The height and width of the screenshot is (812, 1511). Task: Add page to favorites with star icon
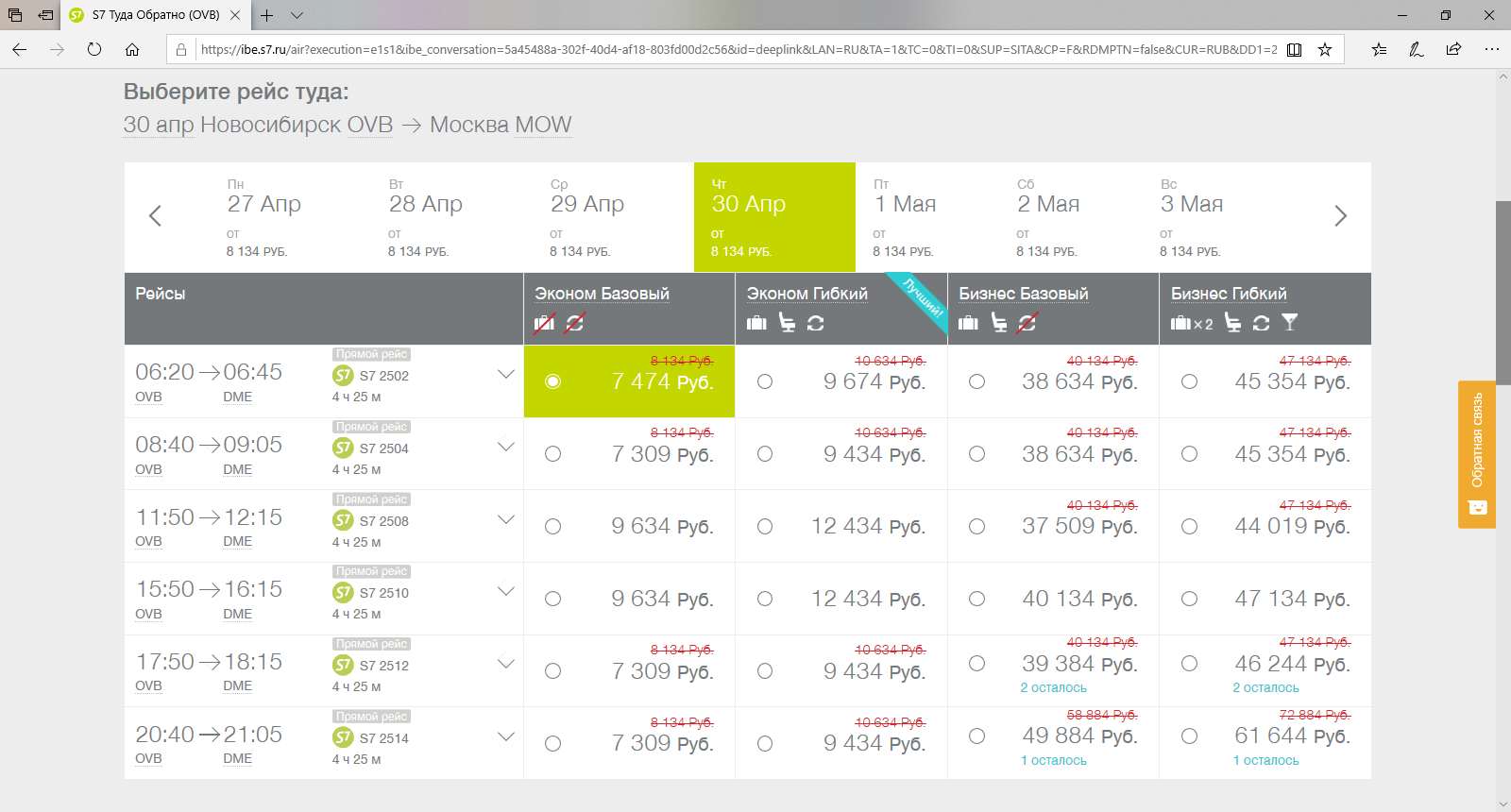pyautogui.click(x=1325, y=49)
